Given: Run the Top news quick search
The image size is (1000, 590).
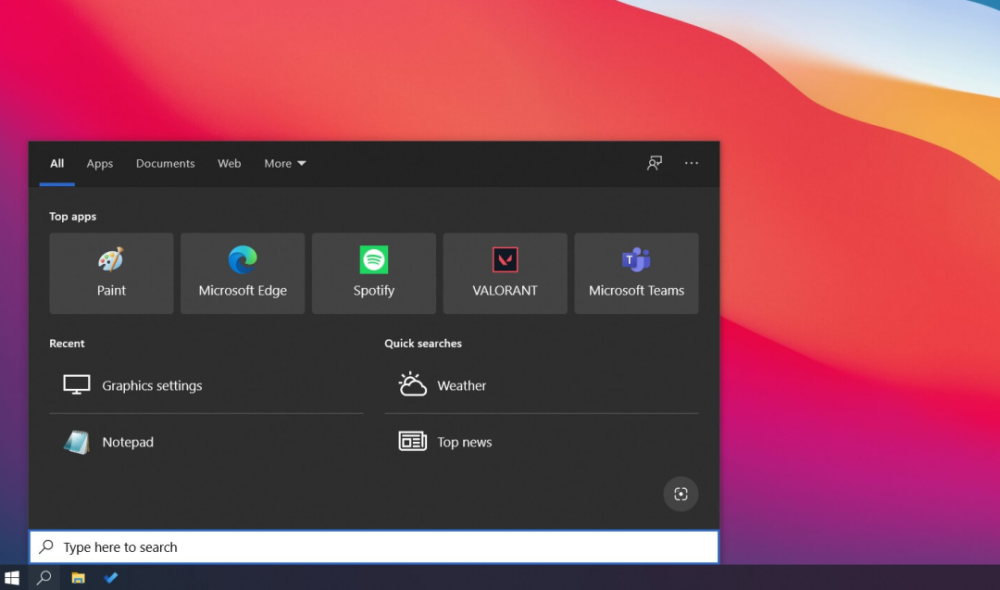Looking at the screenshot, I should click(541, 442).
